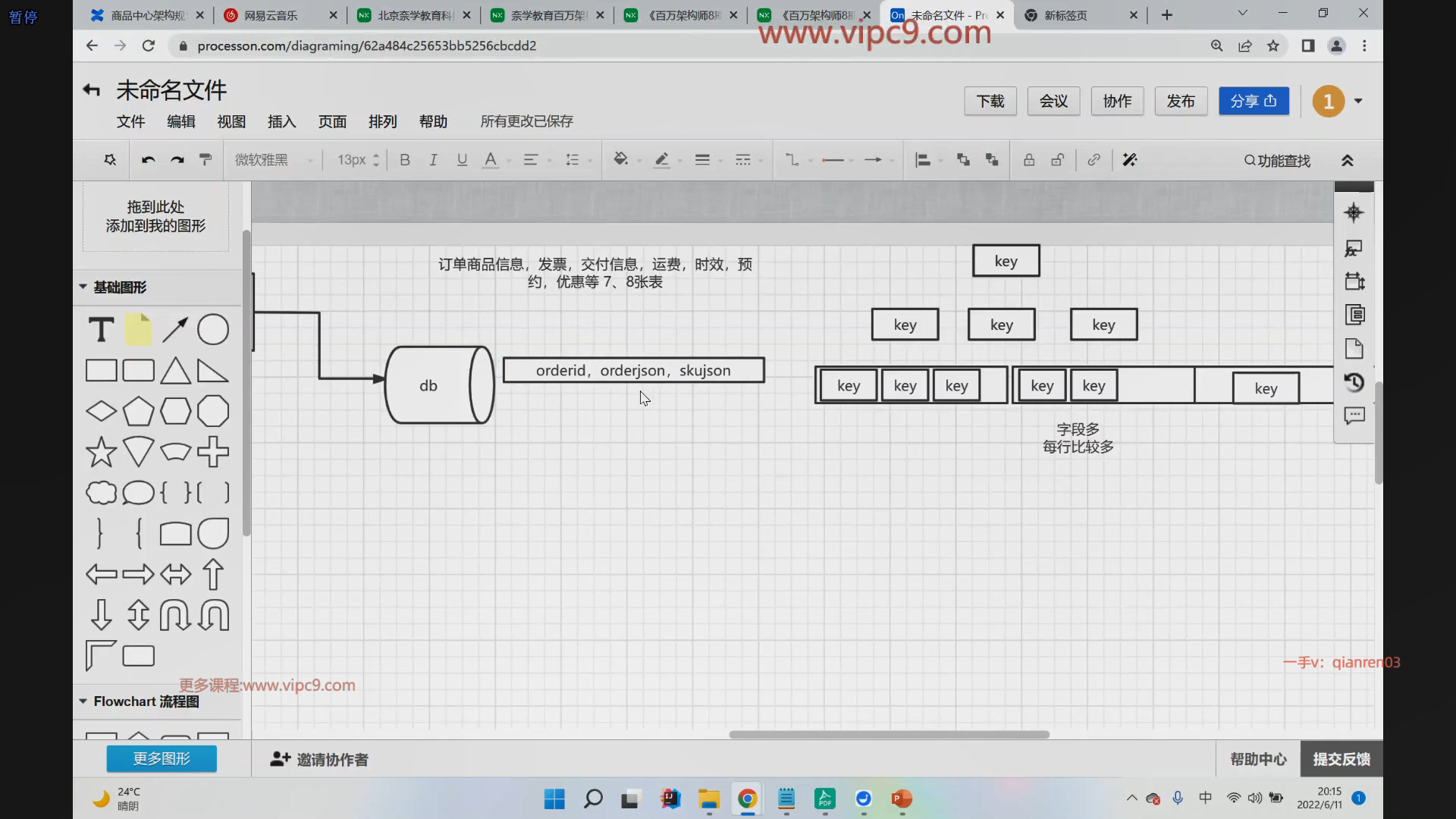Select the text T shape

[x=101, y=330]
